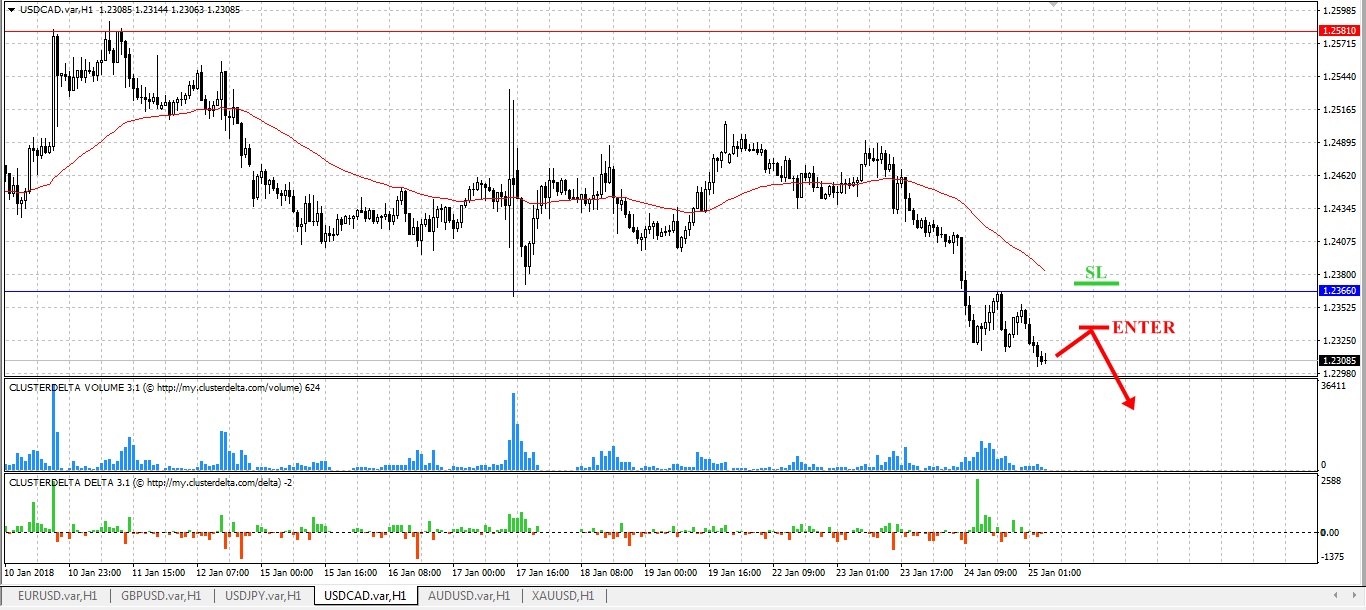This screenshot has height=610, width=1366.
Task: Open the XAUUSD,H1 chart tab
Action: (x=563, y=595)
